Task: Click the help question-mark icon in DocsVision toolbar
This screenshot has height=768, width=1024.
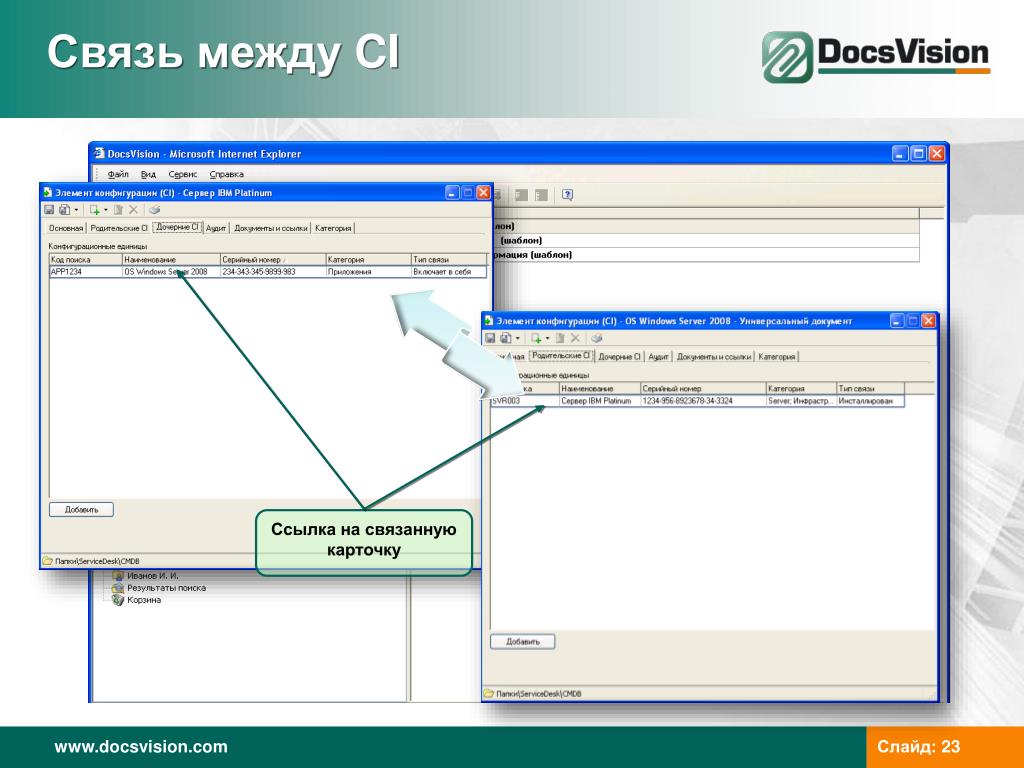Action: click(568, 195)
